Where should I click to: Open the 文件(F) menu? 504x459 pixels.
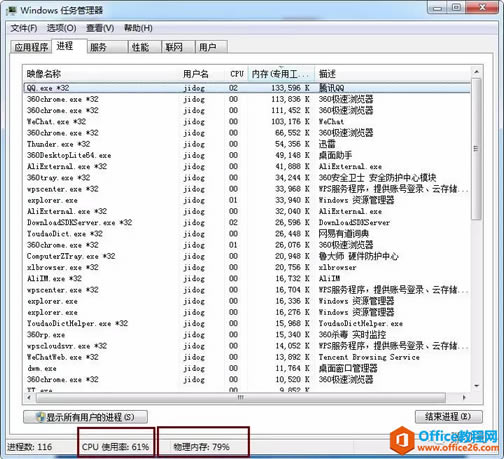coord(24,28)
